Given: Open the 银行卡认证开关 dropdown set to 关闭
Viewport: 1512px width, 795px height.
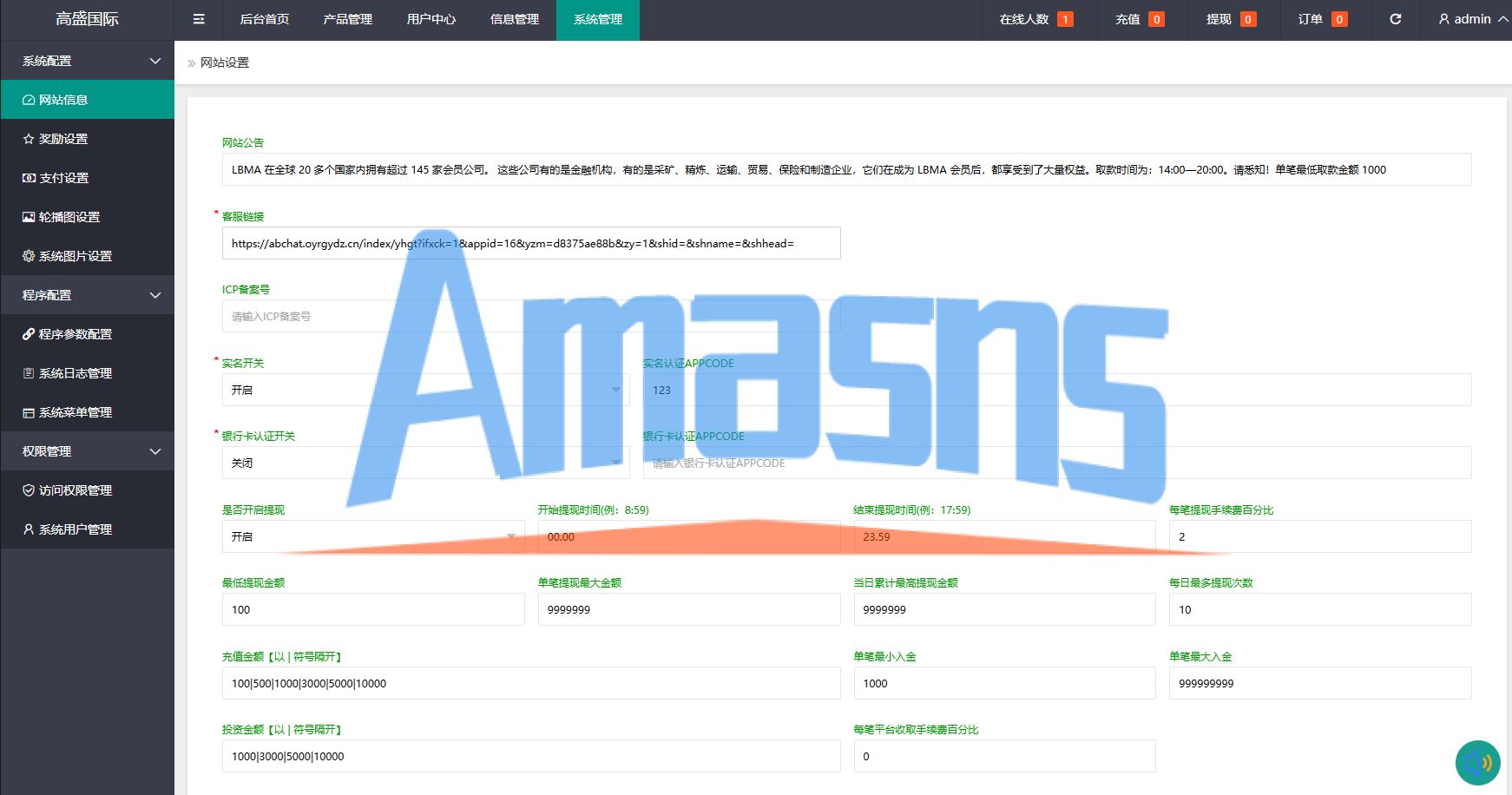Looking at the screenshot, I should pos(425,463).
